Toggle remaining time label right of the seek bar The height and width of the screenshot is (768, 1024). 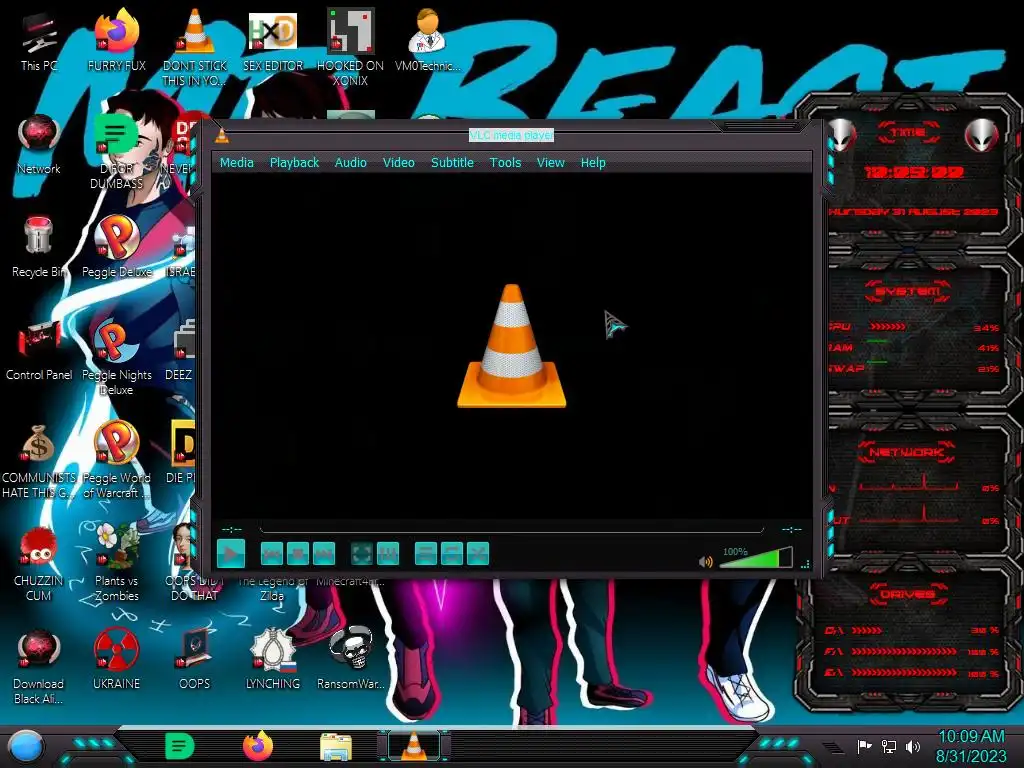point(792,529)
